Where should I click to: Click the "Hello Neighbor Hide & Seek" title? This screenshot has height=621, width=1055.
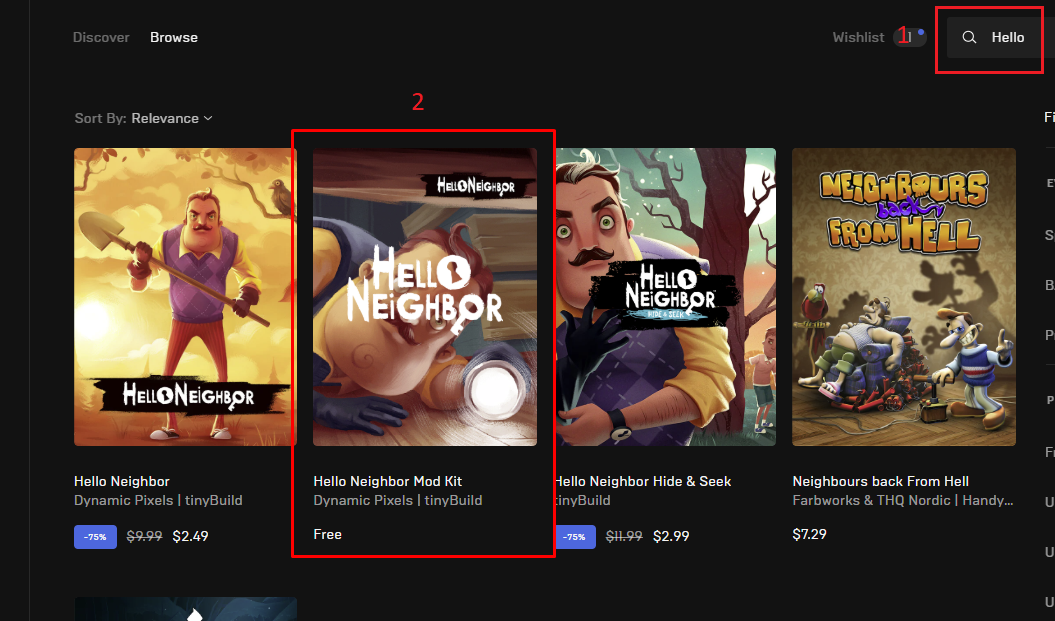(x=643, y=481)
